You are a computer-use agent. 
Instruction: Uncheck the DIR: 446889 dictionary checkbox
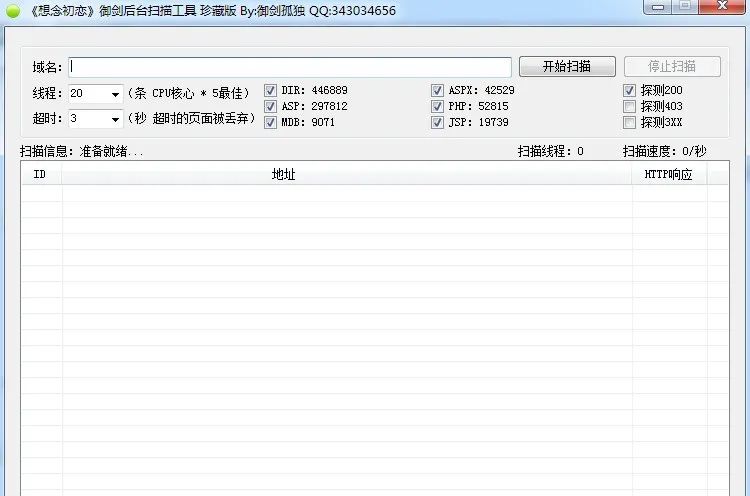[x=270, y=90]
